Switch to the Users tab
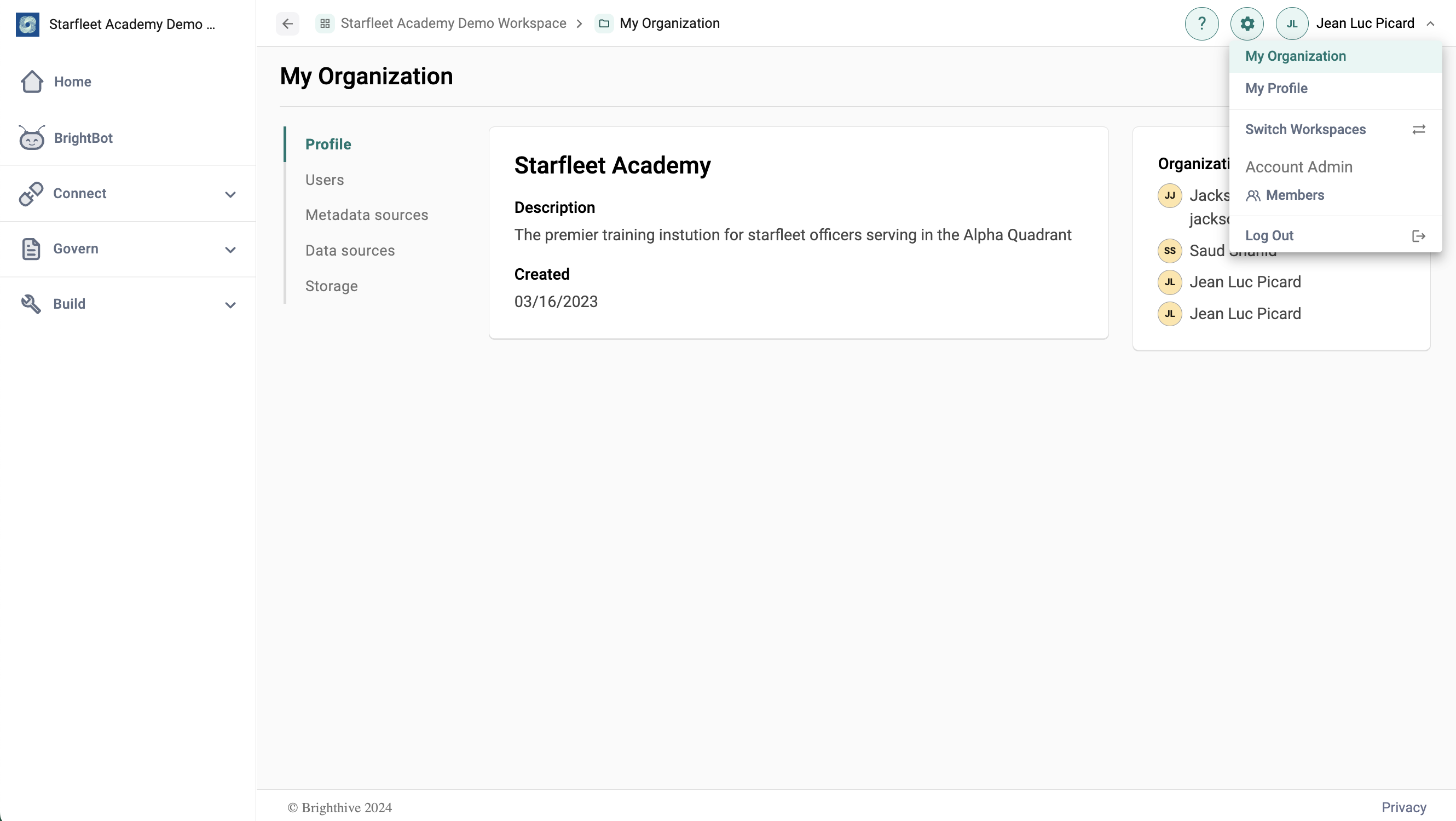Screen dimensions: 1456x821 coord(325,180)
